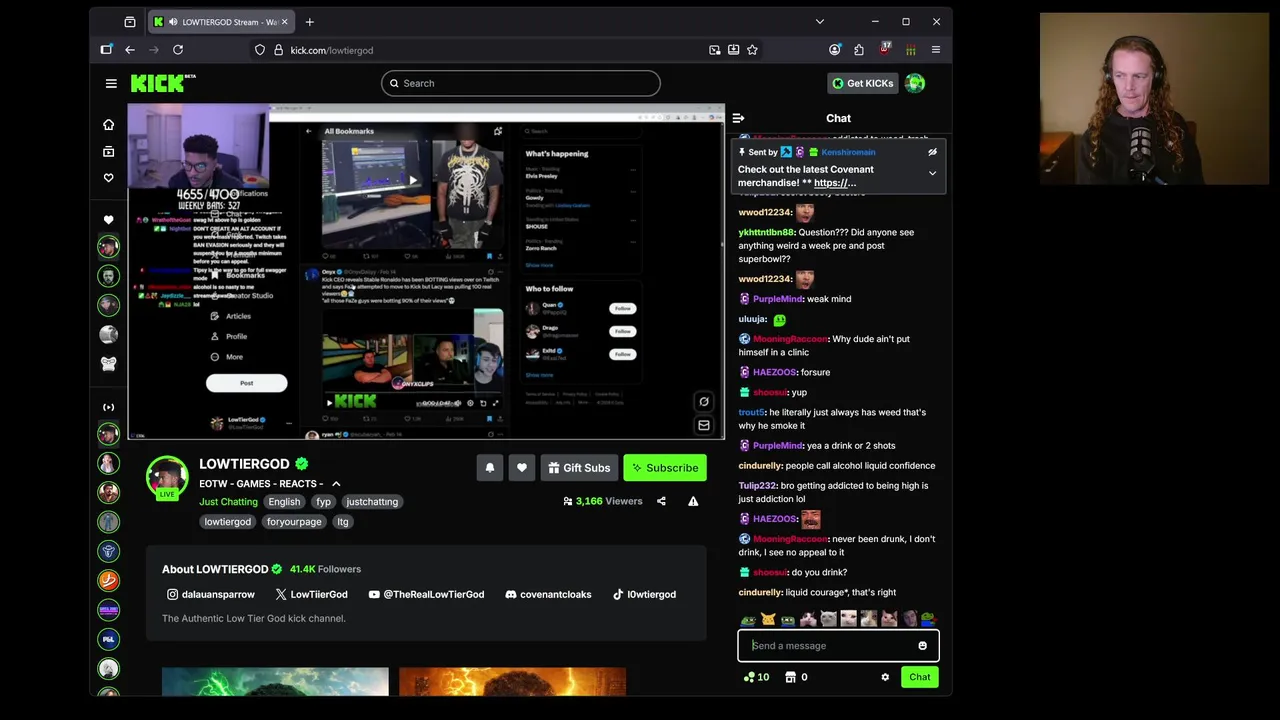Viewport: 1280px width, 720px height.
Task: Select the English tag
Action: click(284, 502)
